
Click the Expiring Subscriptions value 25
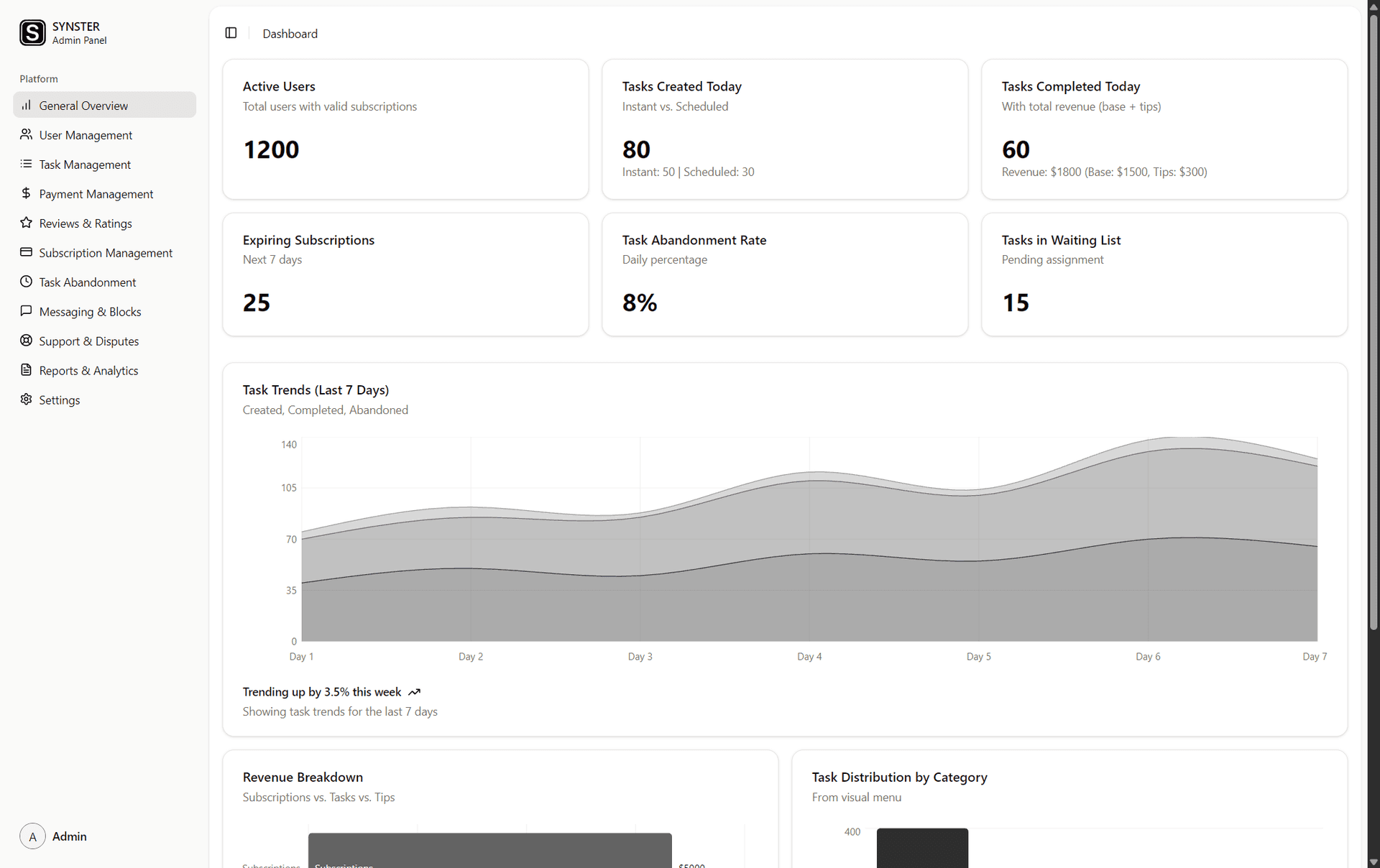(257, 303)
